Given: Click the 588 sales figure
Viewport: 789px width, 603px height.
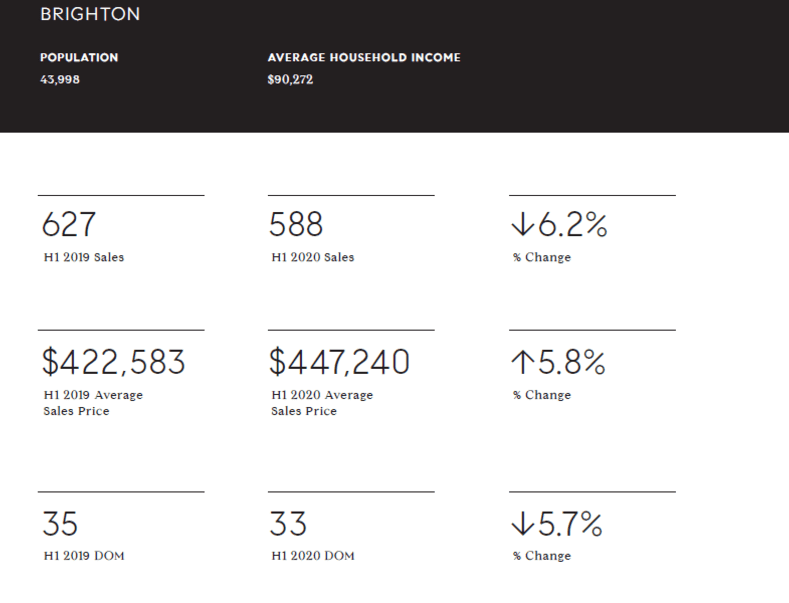Looking at the screenshot, I should (296, 224).
